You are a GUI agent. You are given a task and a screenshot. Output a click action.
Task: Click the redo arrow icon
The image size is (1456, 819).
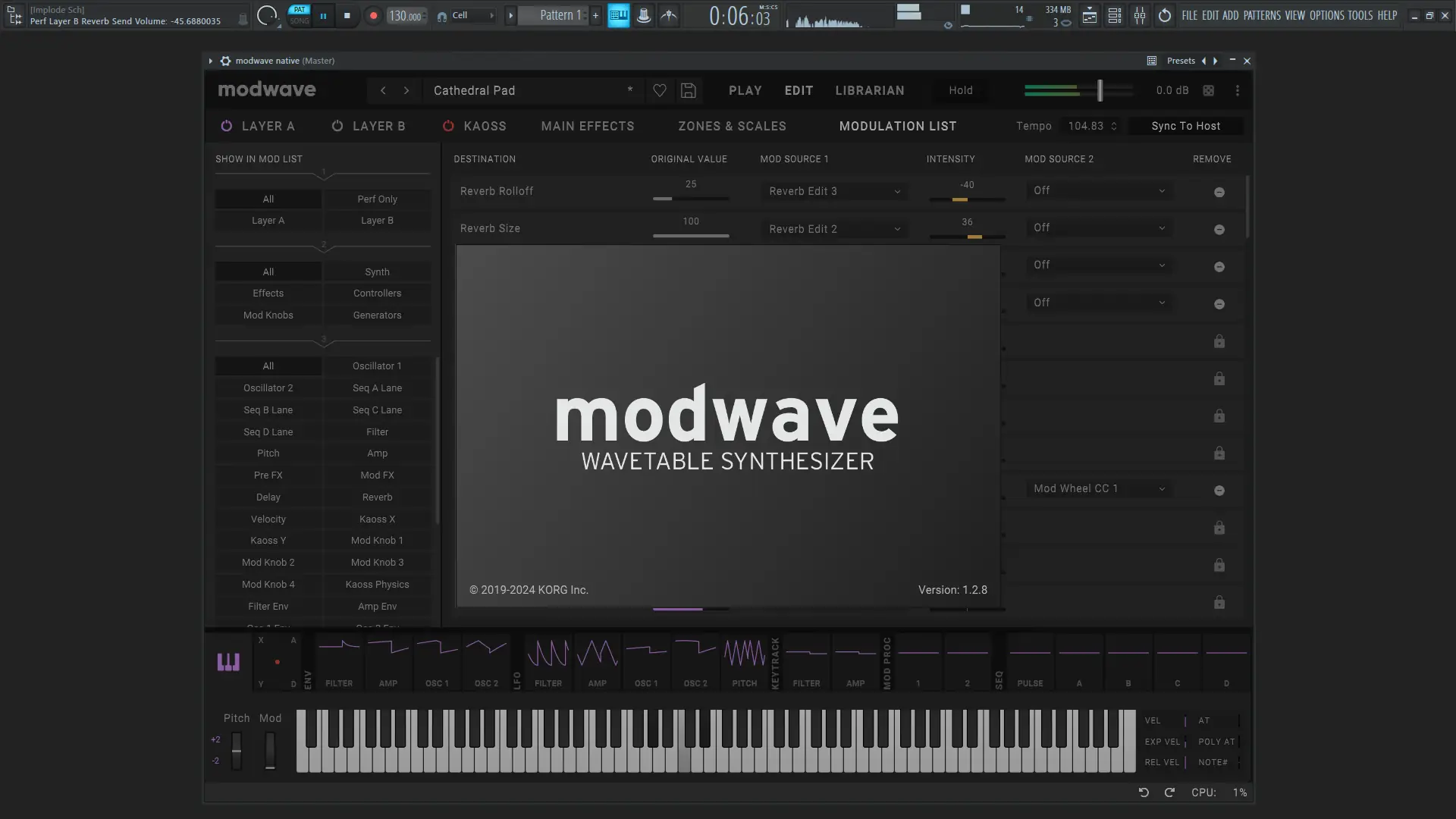(1169, 792)
